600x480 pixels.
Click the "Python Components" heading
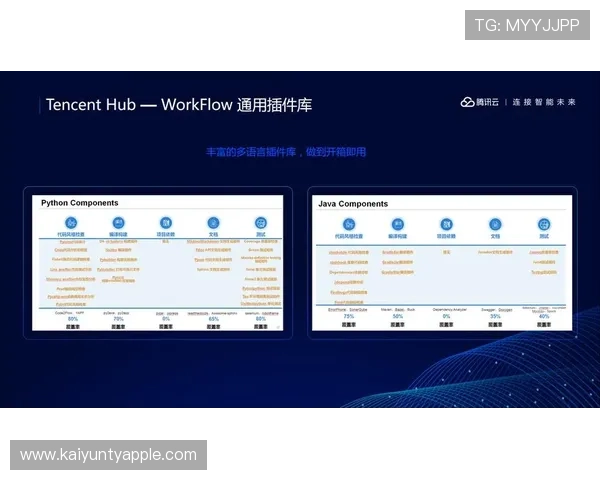[80, 203]
